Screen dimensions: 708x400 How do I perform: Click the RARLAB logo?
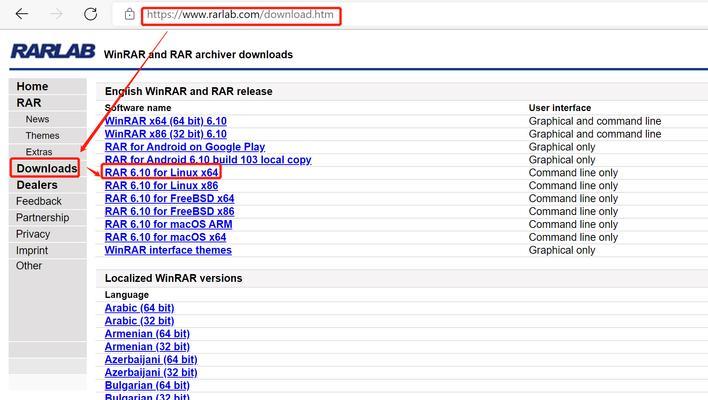point(53,51)
